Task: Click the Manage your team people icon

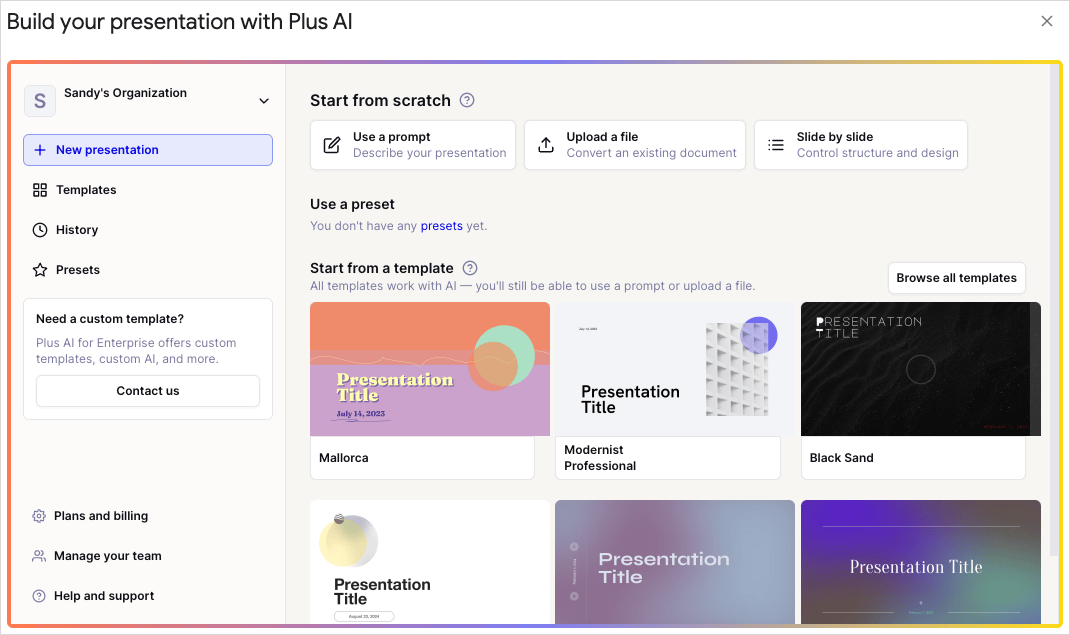Action: click(39, 556)
